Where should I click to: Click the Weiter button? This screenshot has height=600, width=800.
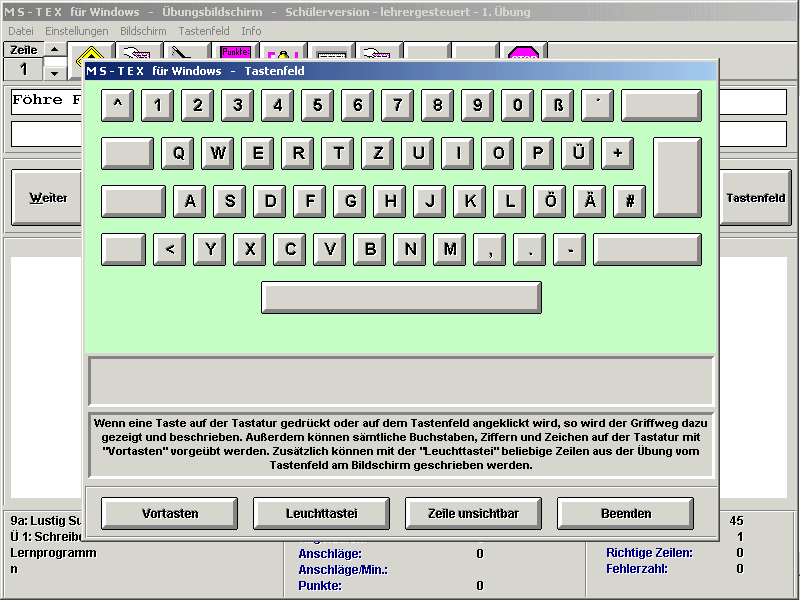tap(48, 198)
